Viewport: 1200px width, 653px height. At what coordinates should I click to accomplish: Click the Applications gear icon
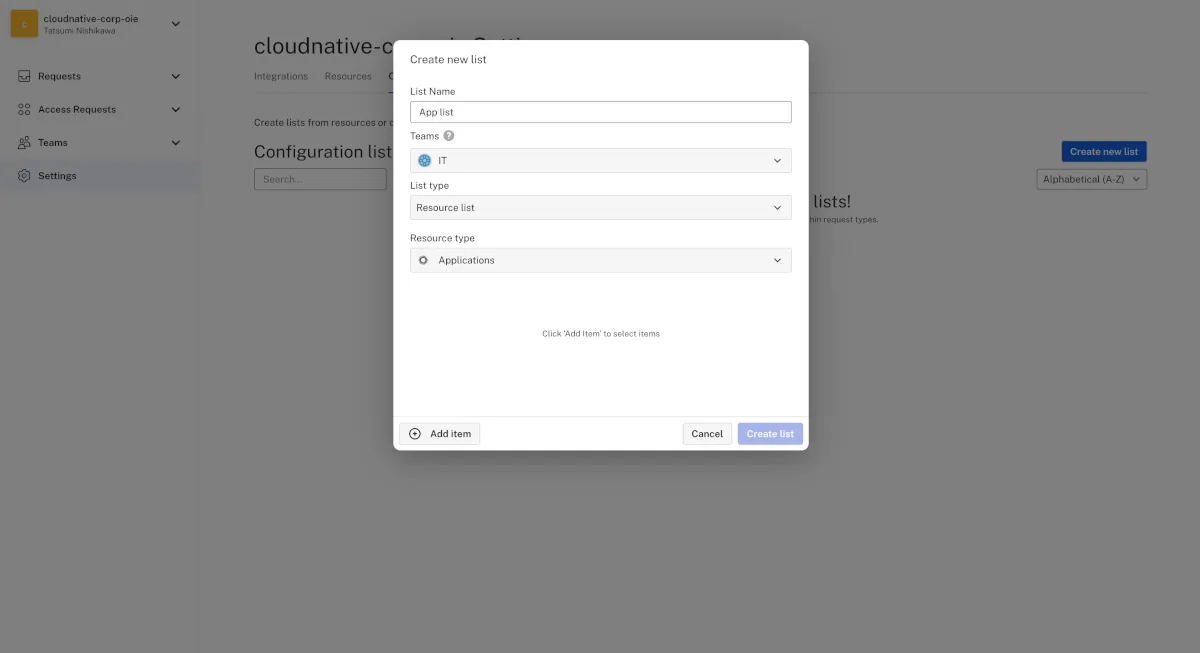click(x=423, y=260)
